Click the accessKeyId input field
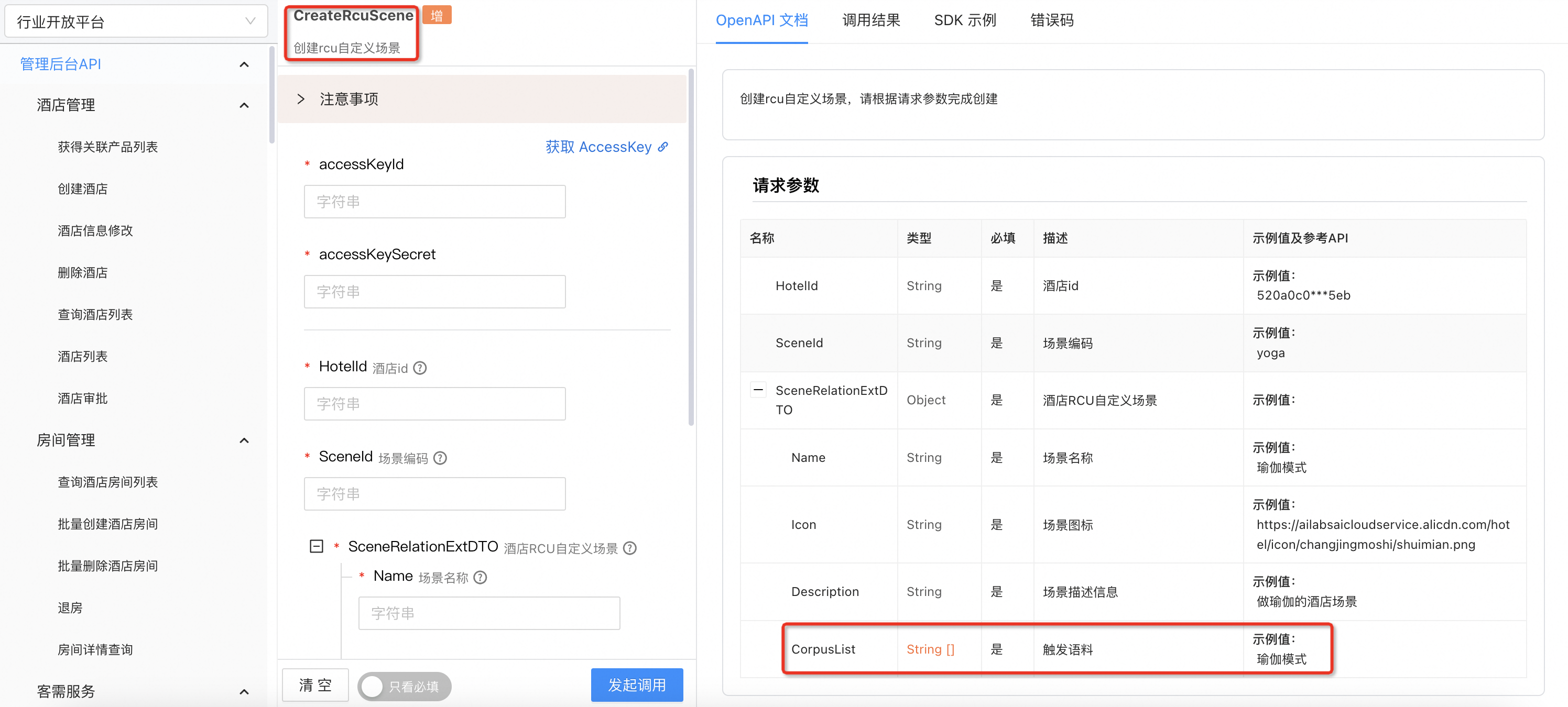Image resolution: width=1568 pixels, height=707 pixels. (434, 202)
